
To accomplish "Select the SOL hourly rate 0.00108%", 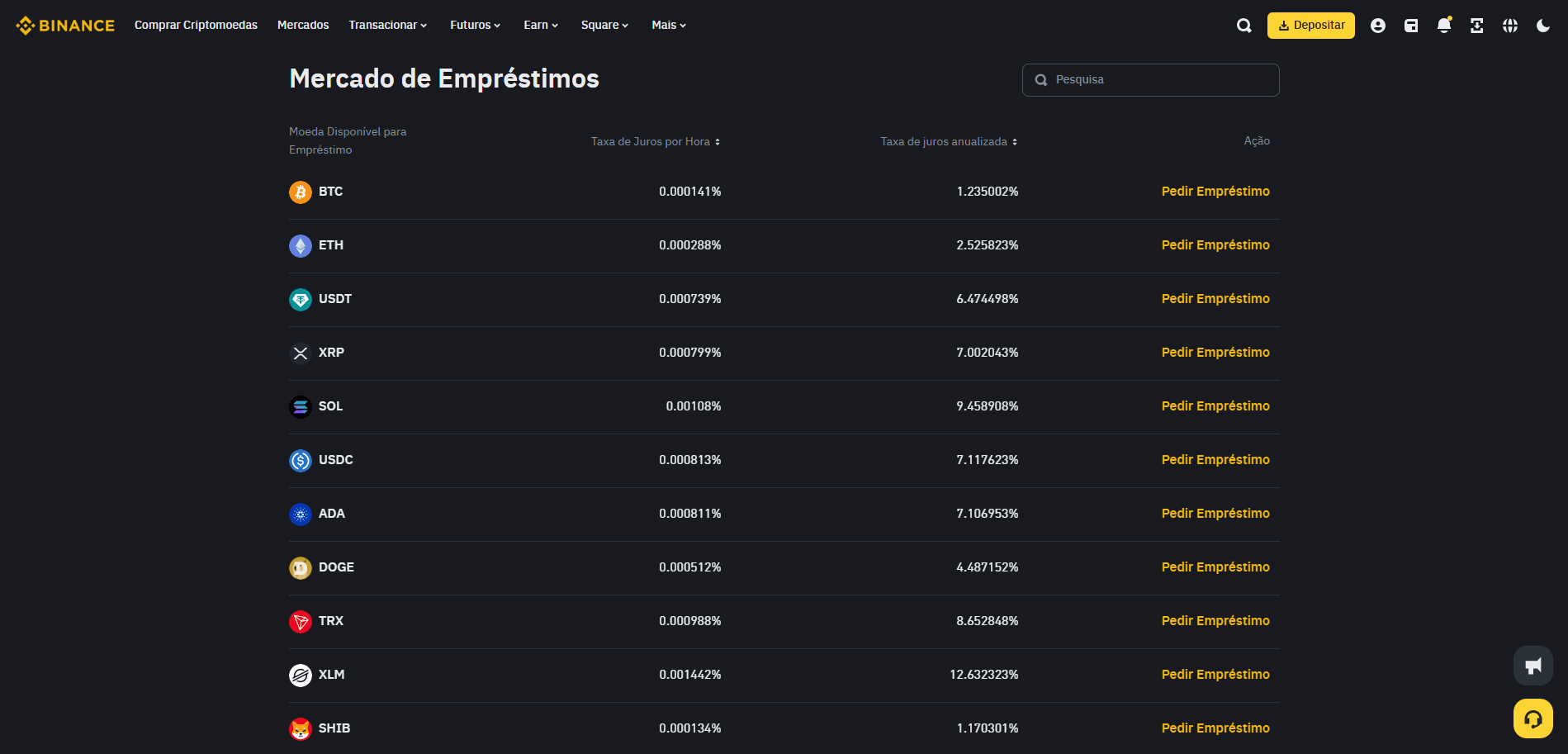I will click(x=694, y=406).
